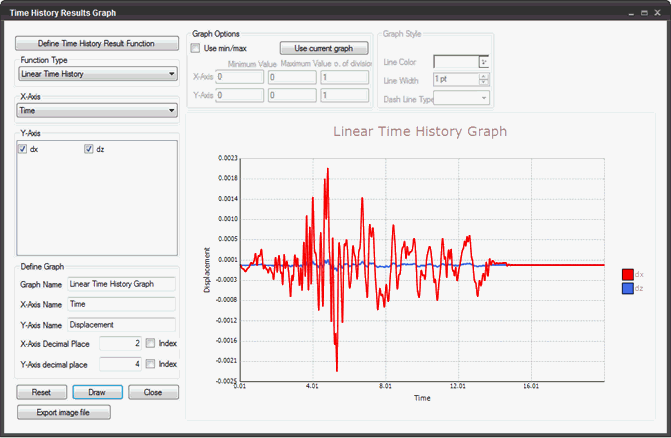Click Define Time History Result Function button
This screenshot has height=438, width=671.
96,44
